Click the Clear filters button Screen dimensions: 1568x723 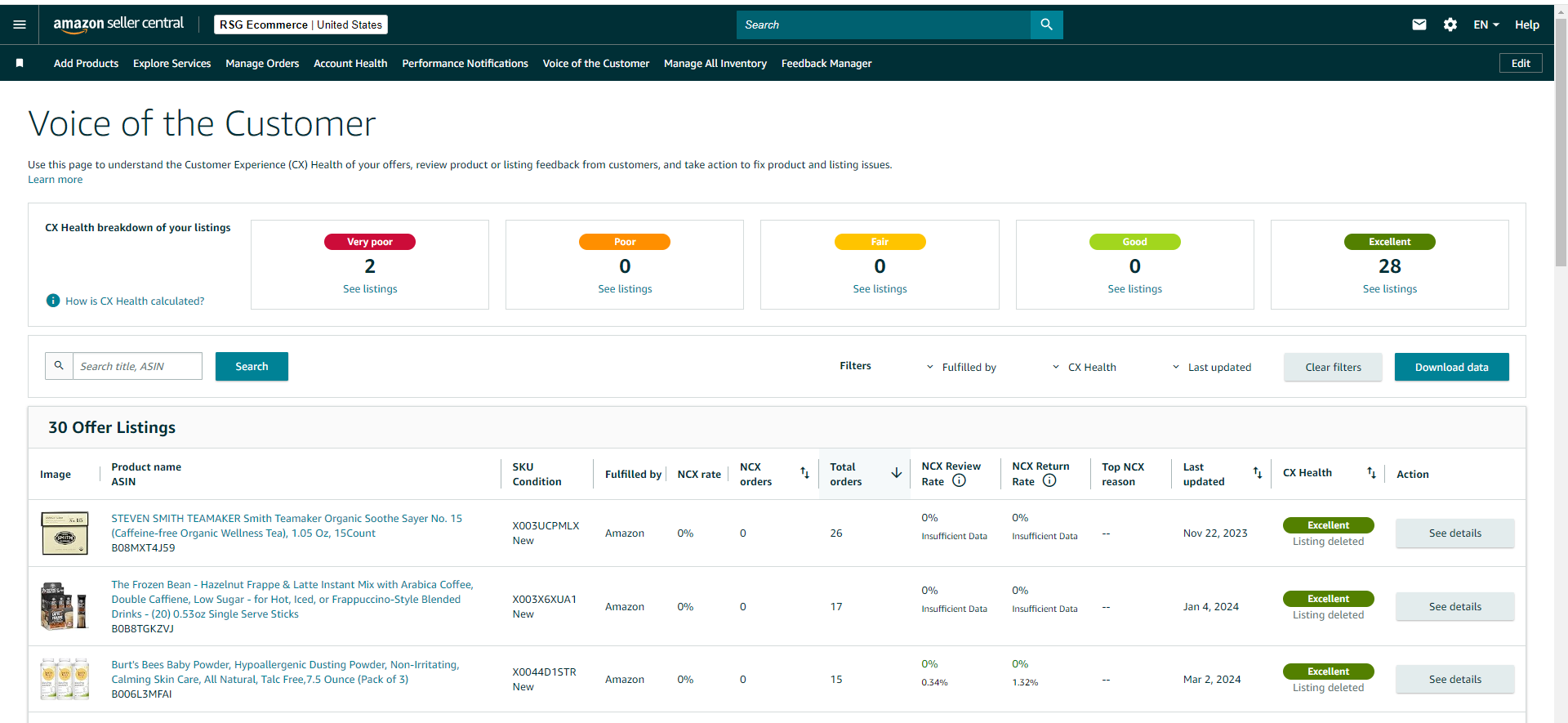click(x=1333, y=367)
